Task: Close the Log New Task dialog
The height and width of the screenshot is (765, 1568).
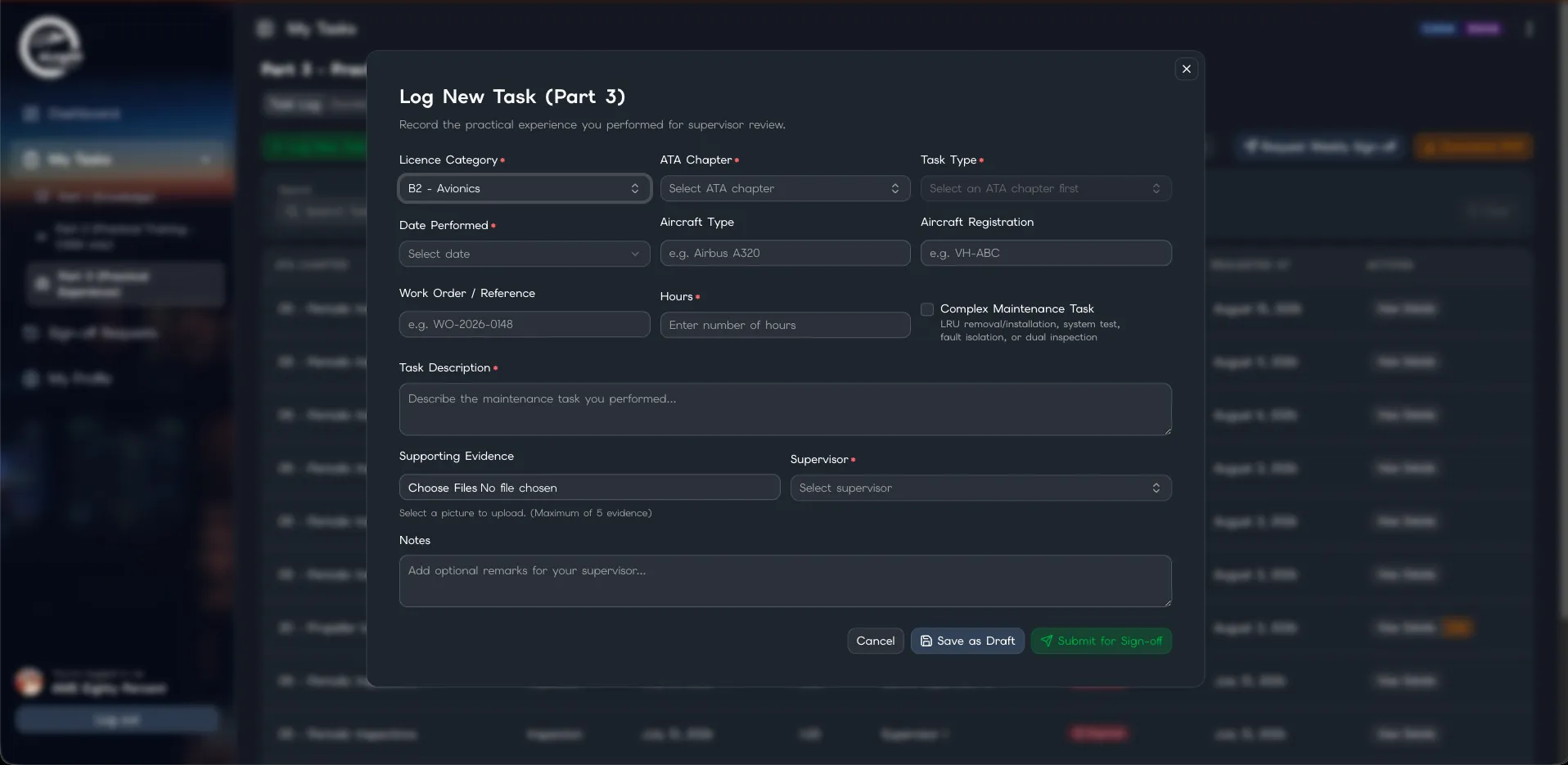Action: 1186,69
